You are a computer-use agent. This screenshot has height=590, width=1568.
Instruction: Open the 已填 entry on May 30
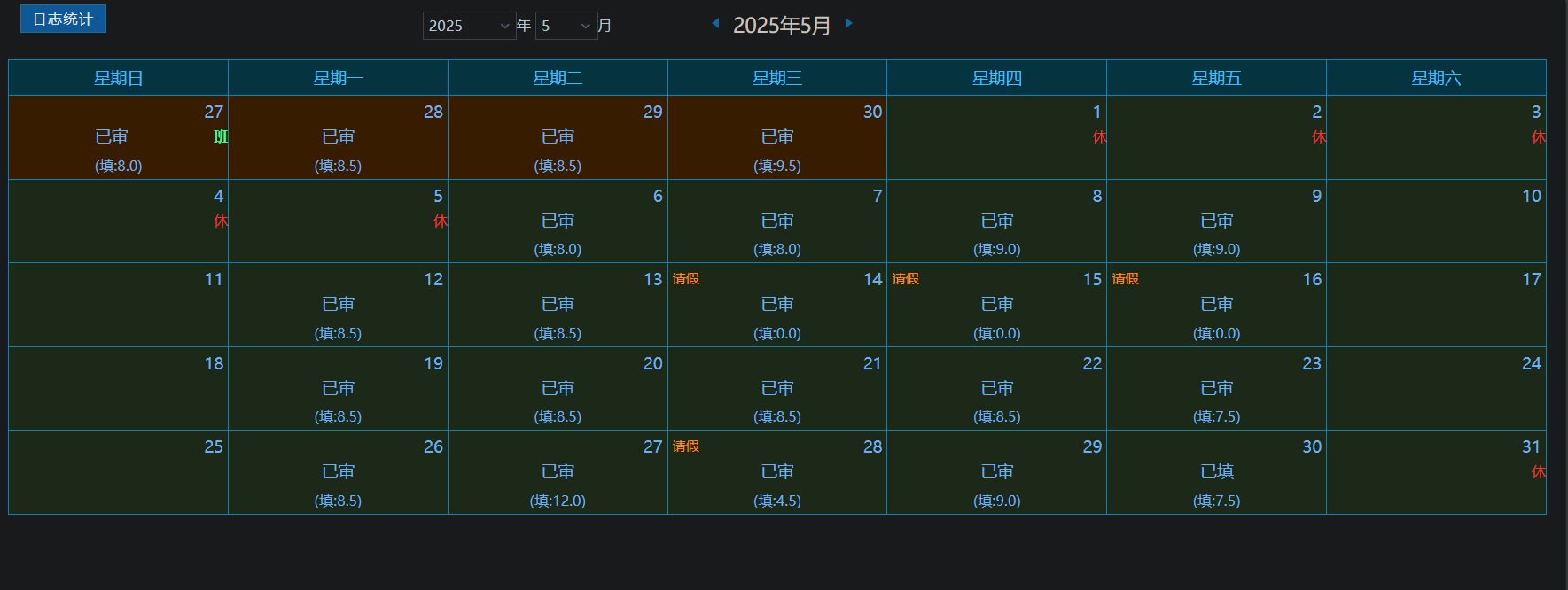click(x=1216, y=471)
